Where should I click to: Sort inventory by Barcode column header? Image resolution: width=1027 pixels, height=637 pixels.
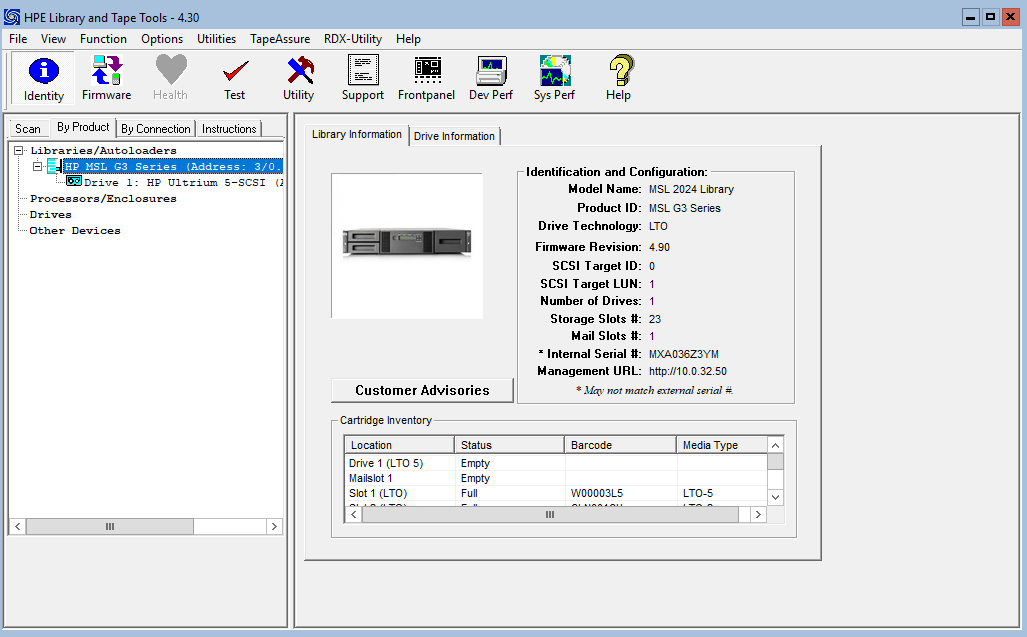620,445
